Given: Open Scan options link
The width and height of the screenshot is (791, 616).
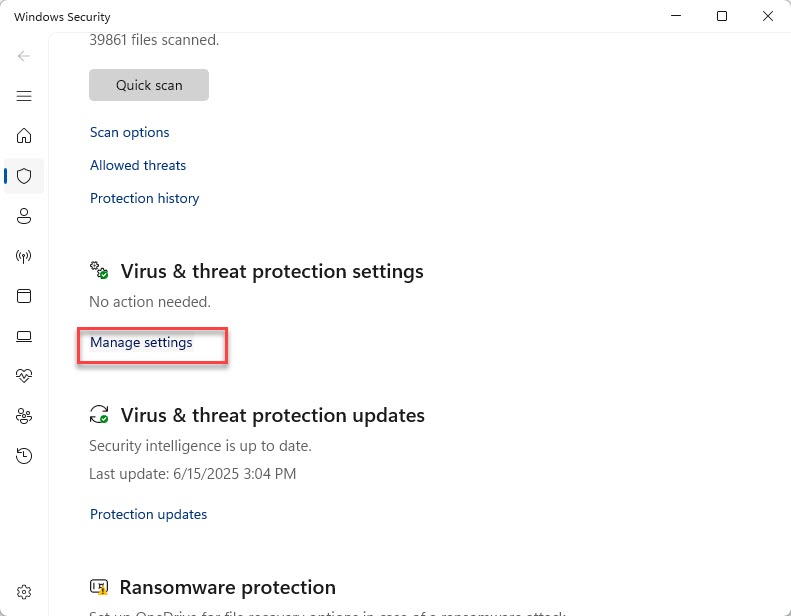Looking at the screenshot, I should (130, 132).
